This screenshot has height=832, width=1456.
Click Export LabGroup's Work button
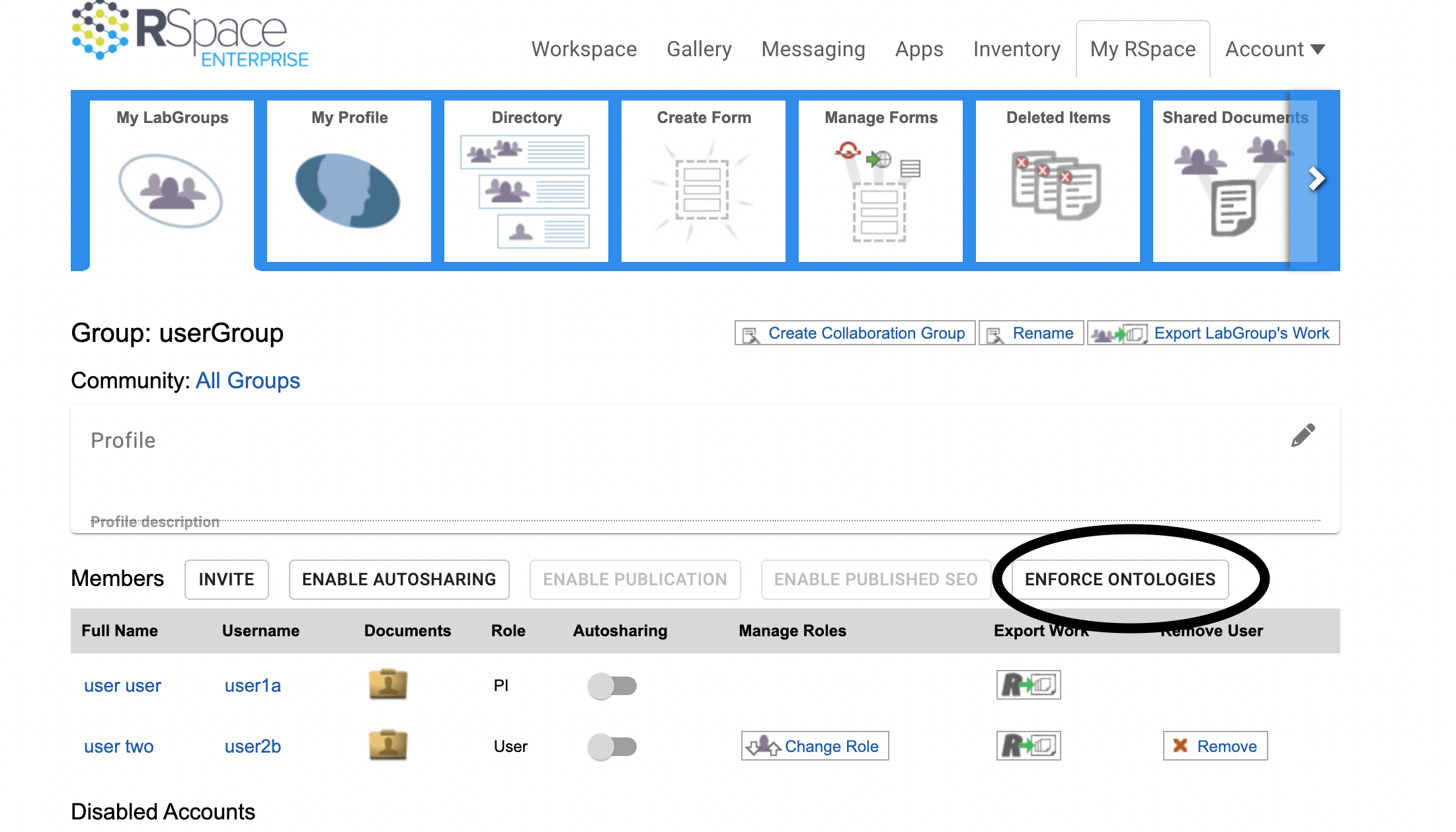pos(1213,333)
